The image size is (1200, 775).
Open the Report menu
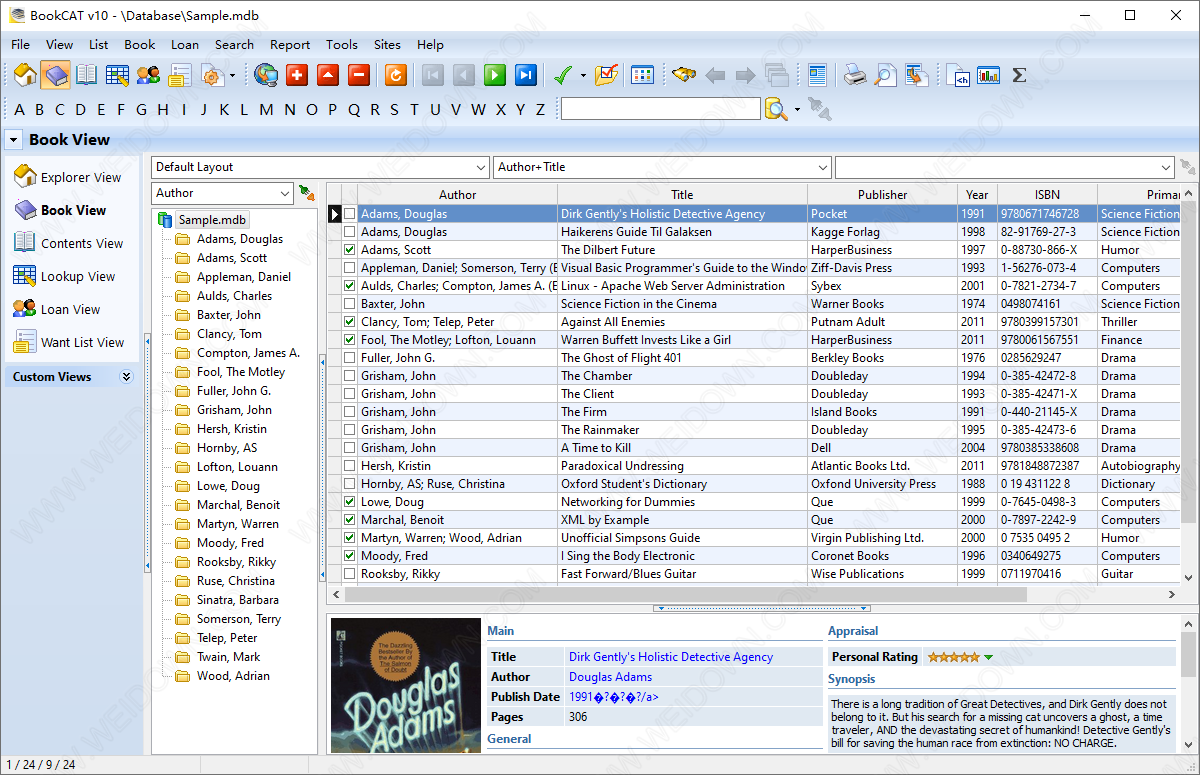pos(290,44)
